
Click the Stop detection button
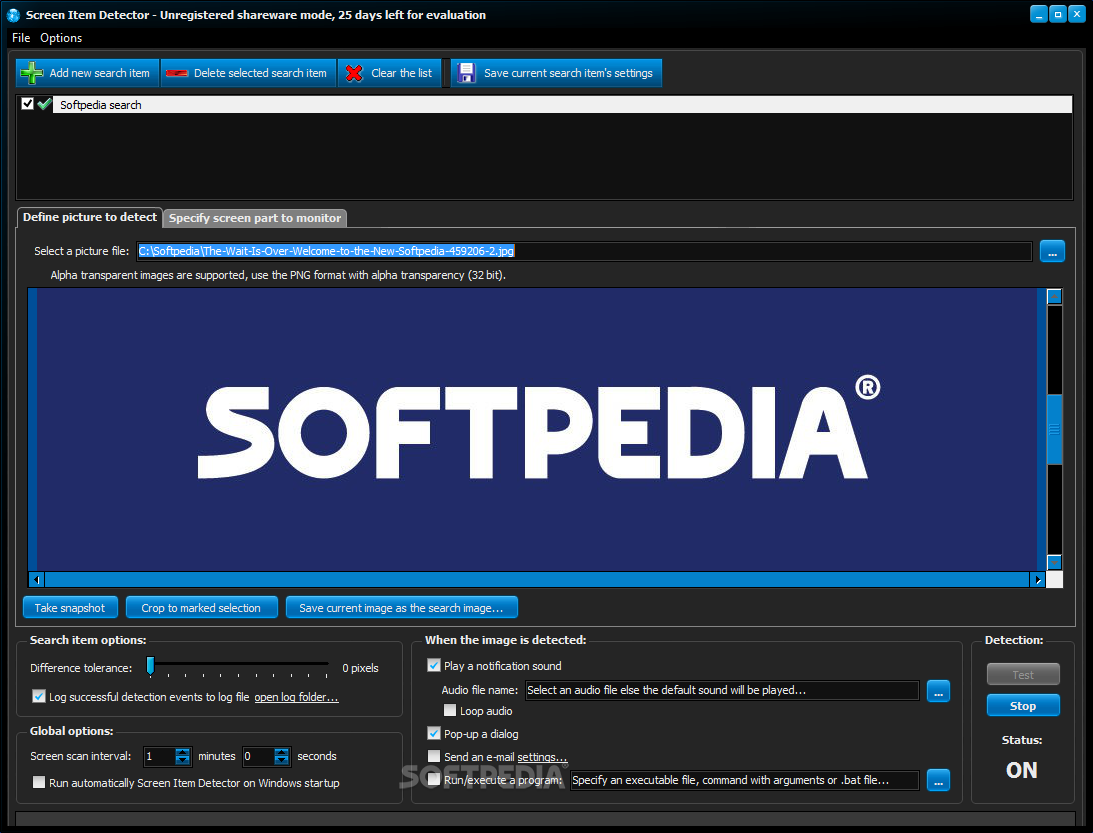click(x=1023, y=705)
